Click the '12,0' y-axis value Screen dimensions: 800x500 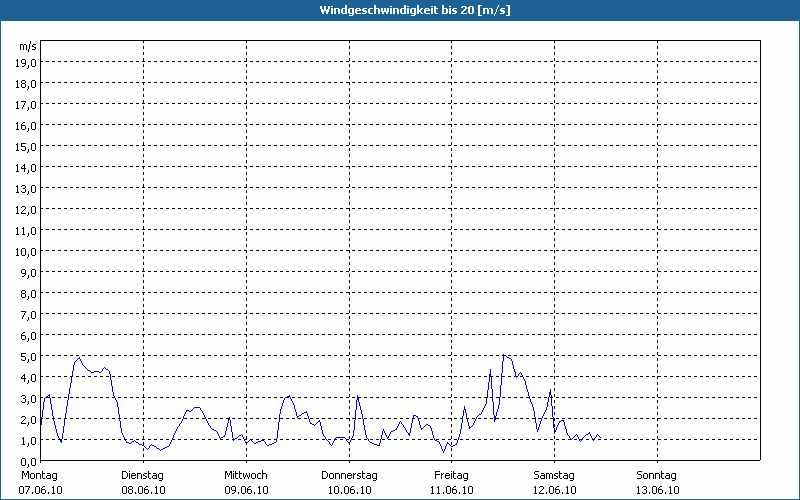click(x=26, y=210)
